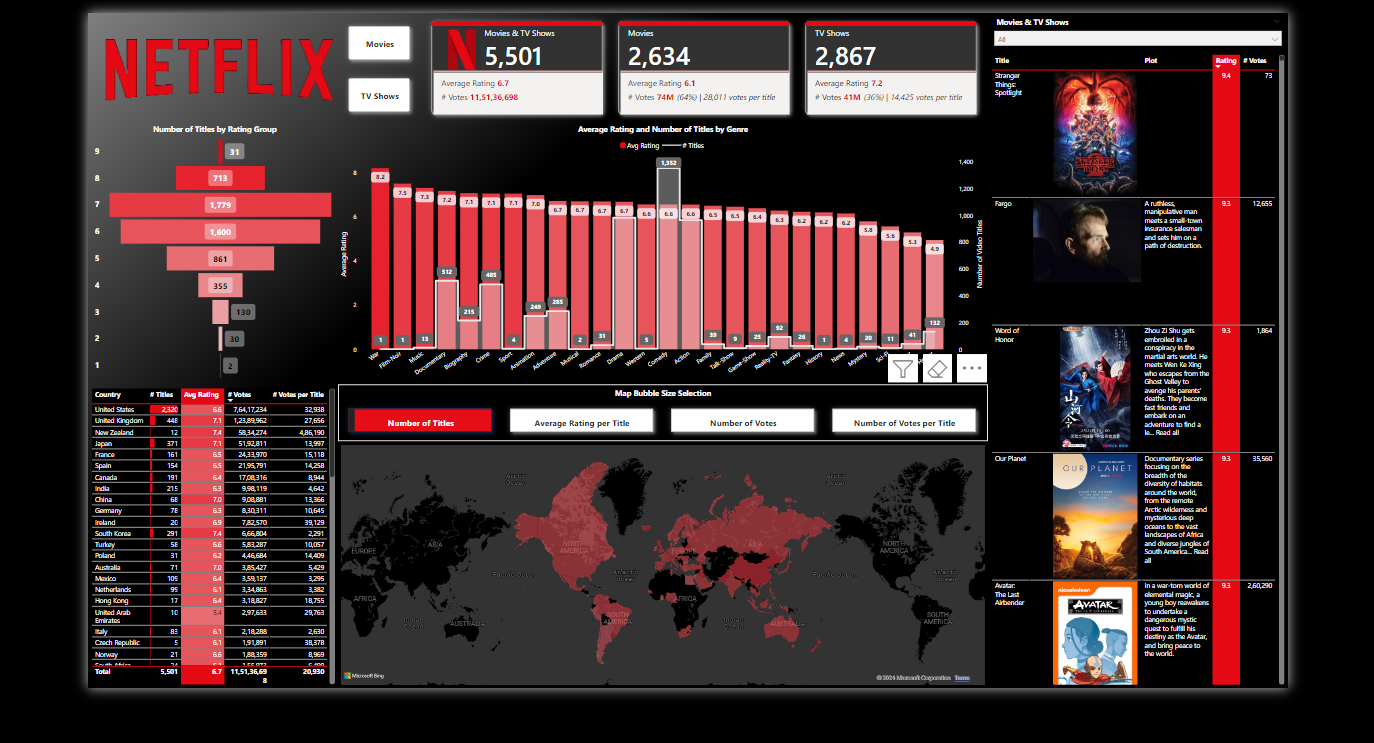Select United Arab Emirates row in table
The image size is (1374, 743).
(x=210, y=613)
